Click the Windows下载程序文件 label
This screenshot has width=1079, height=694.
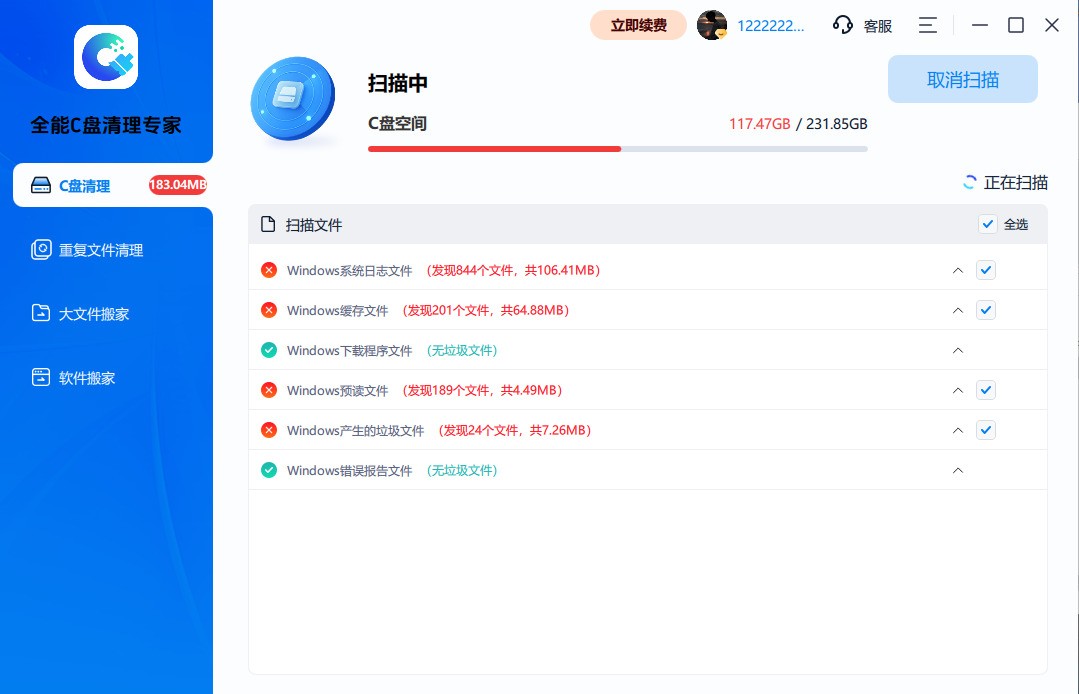[x=350, y=350]
